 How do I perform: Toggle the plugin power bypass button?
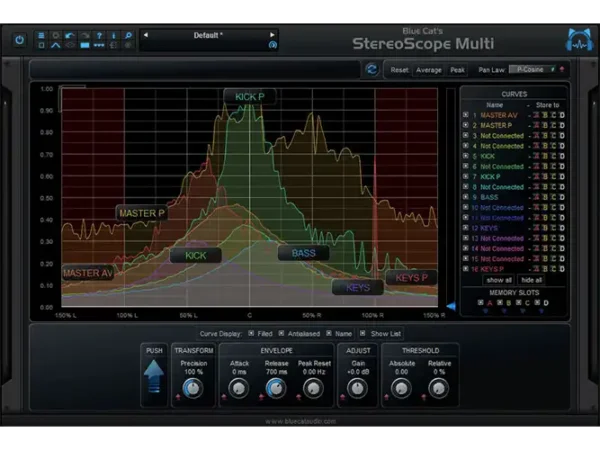[x=20, y=40]
